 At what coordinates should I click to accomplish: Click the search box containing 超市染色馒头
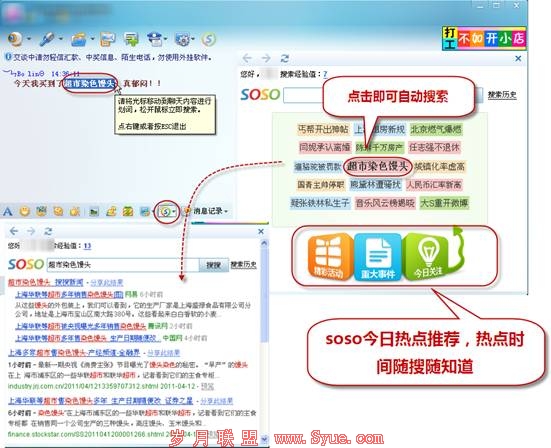click(x=123, y=265)
